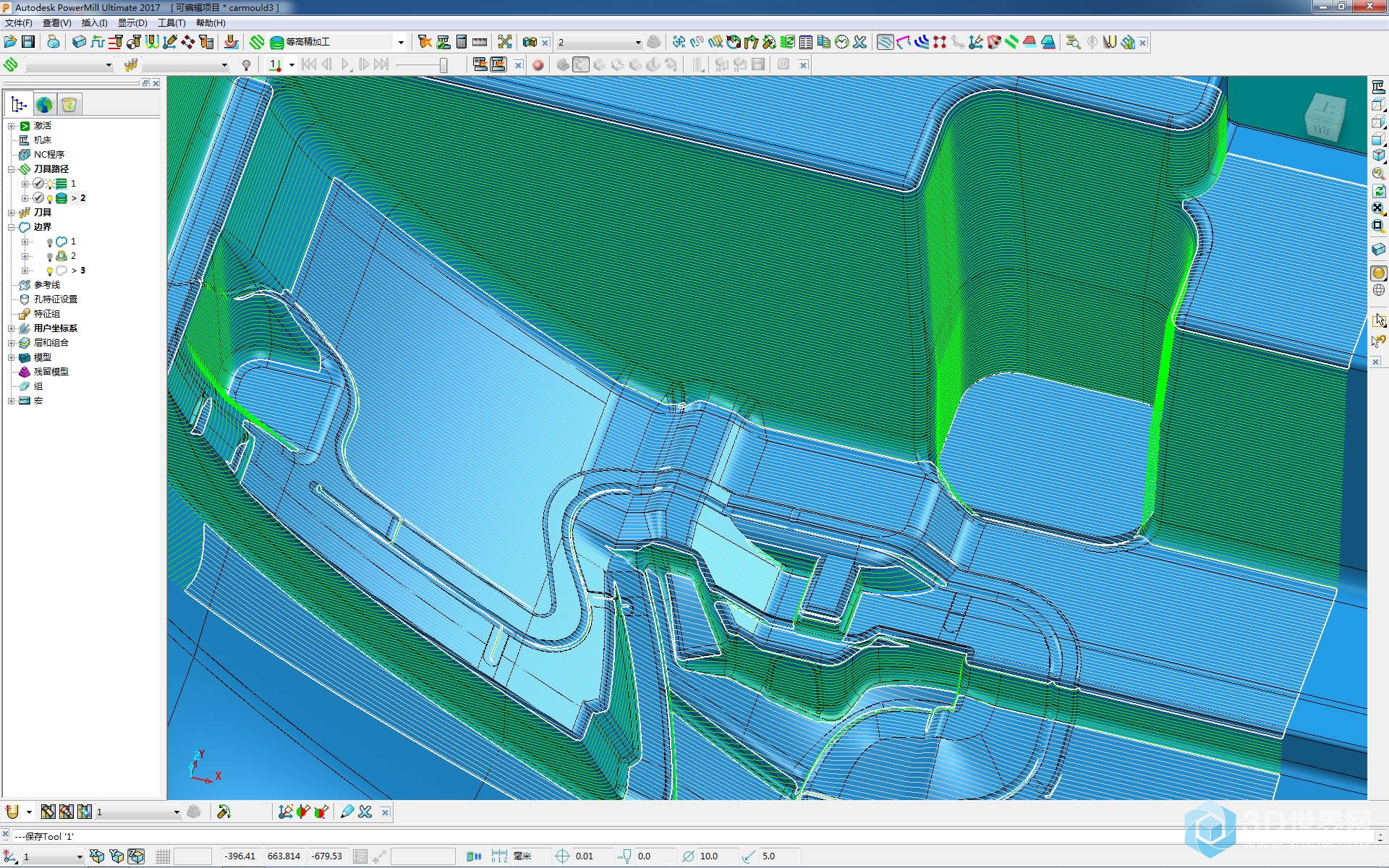1389x868 pixels.
Task: Toggle lightbulb visibility for toolpath 2
Action: 50,198
